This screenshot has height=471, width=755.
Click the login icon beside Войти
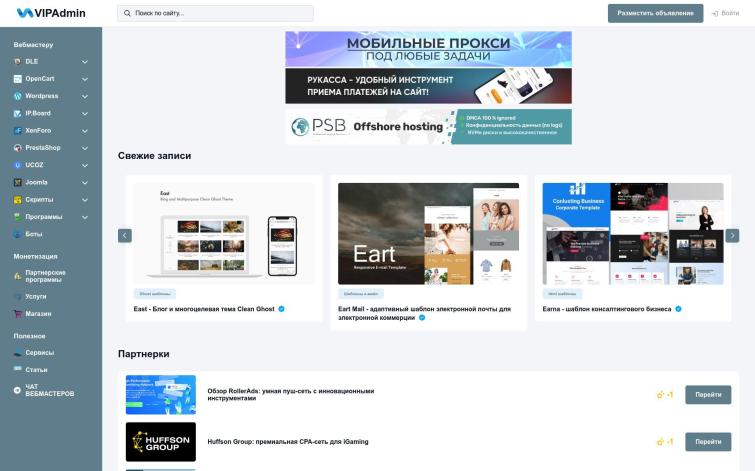[715, 13]
